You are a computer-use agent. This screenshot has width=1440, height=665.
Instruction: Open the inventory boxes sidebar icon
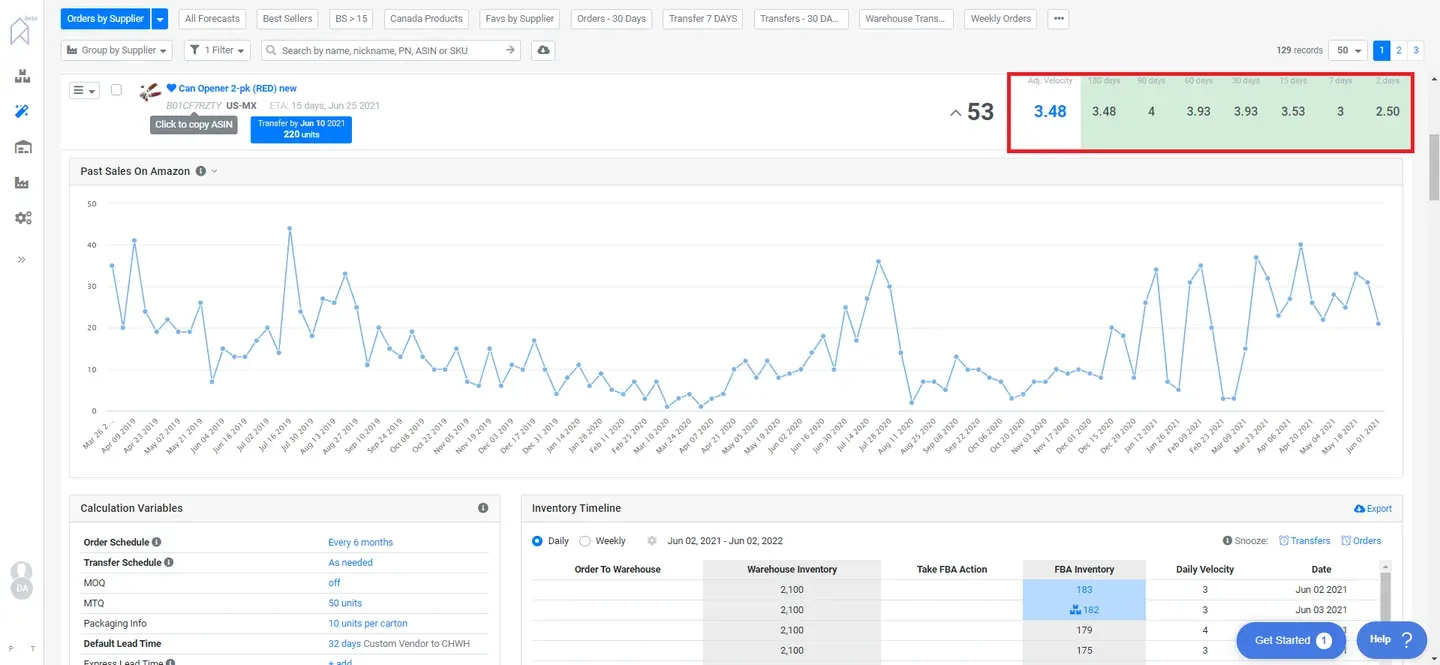click(x=22, y=76)
